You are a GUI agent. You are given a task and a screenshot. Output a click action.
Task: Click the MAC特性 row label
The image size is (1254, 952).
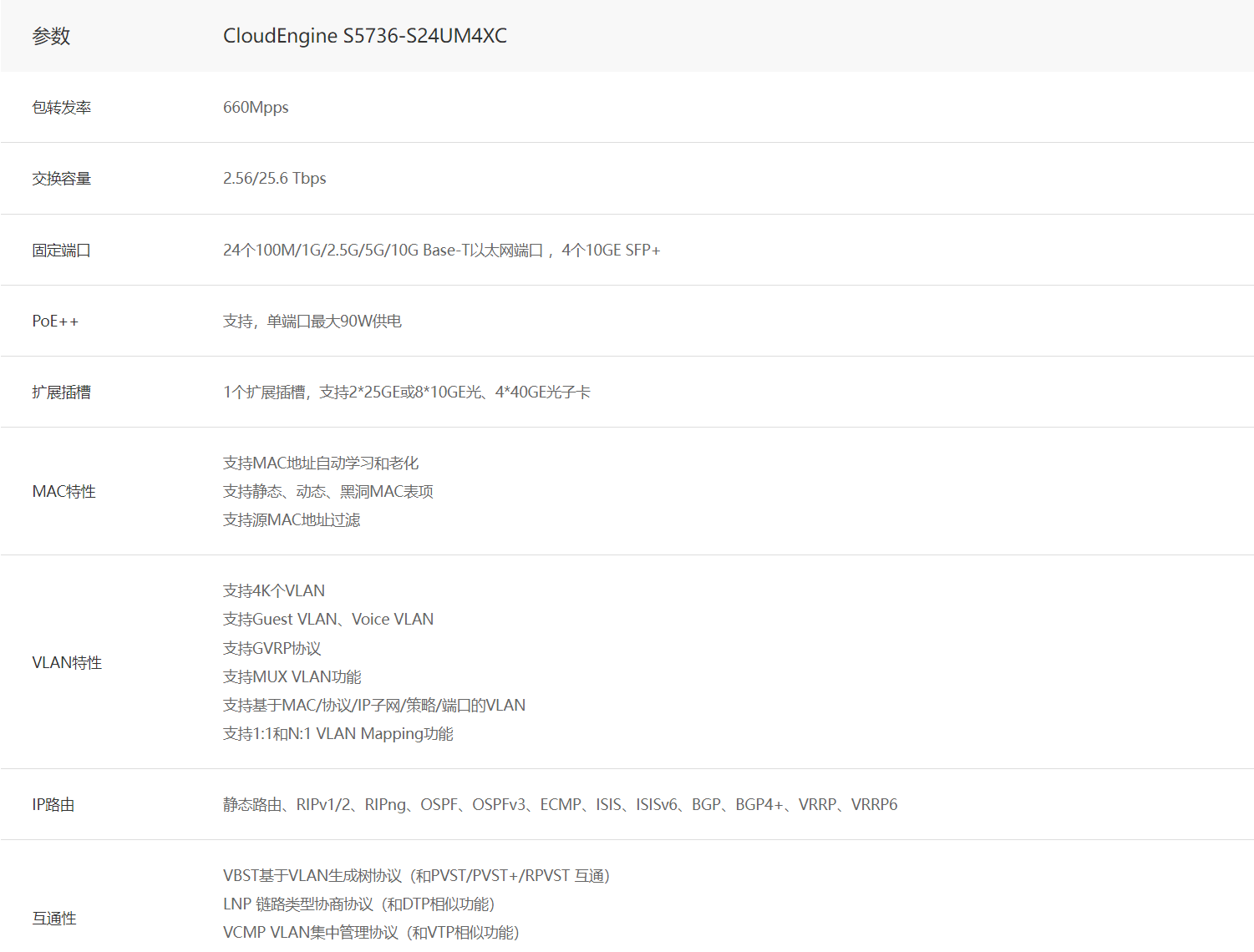point(63,491)
